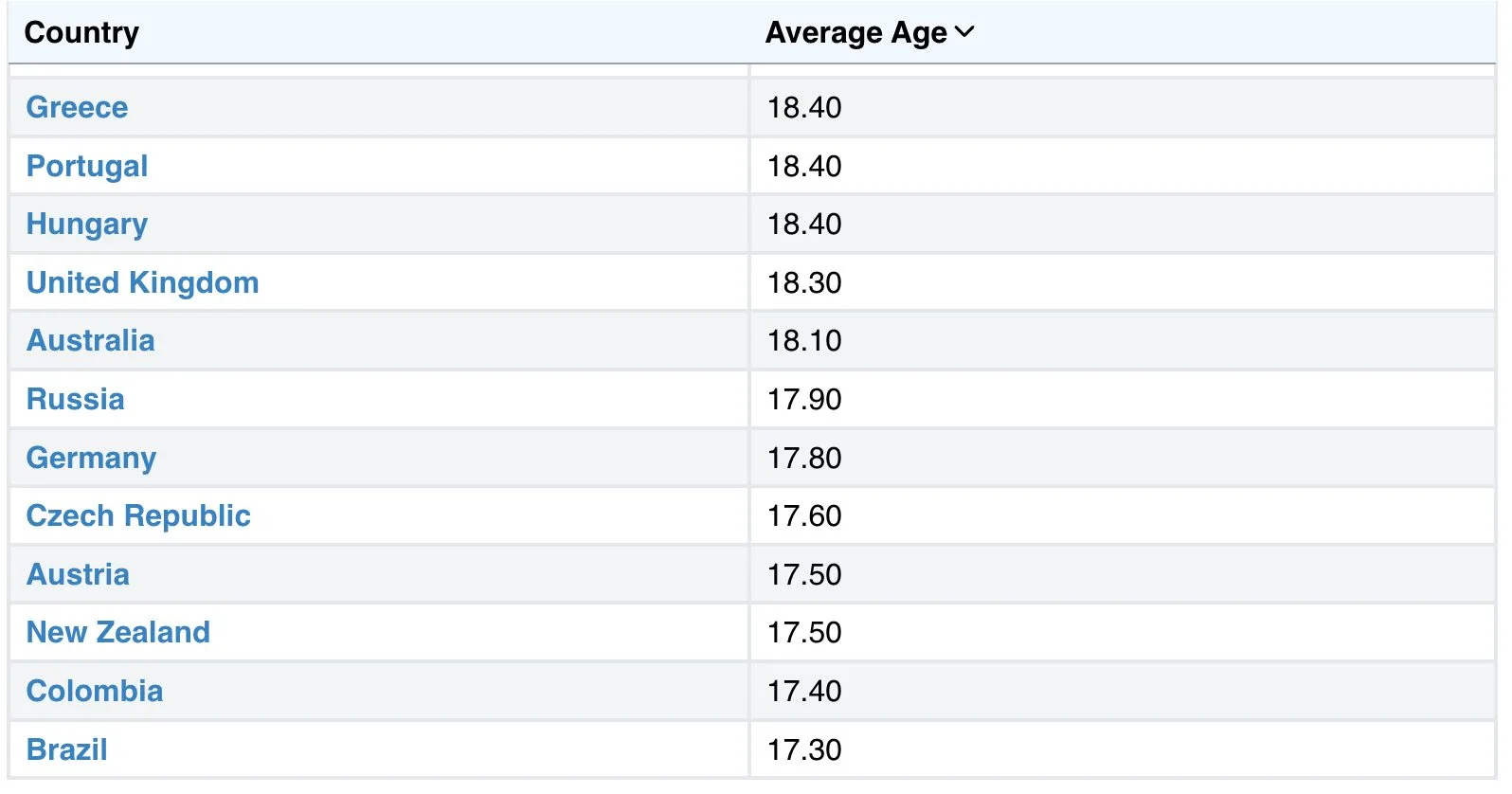Open the Germany country link
The height and width of the screenshot is (794, 1512).
(x=91, y=458)
